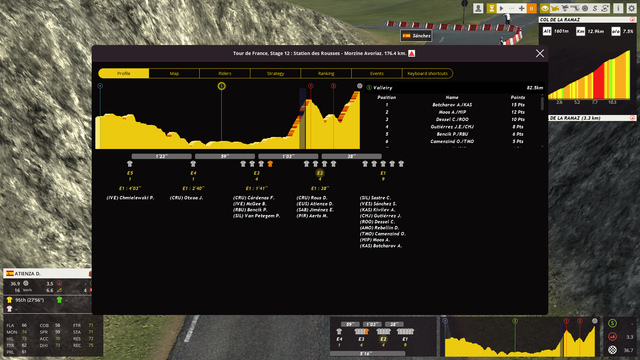Select the motorbike camera view
The image size is (640, 360).
565,8
